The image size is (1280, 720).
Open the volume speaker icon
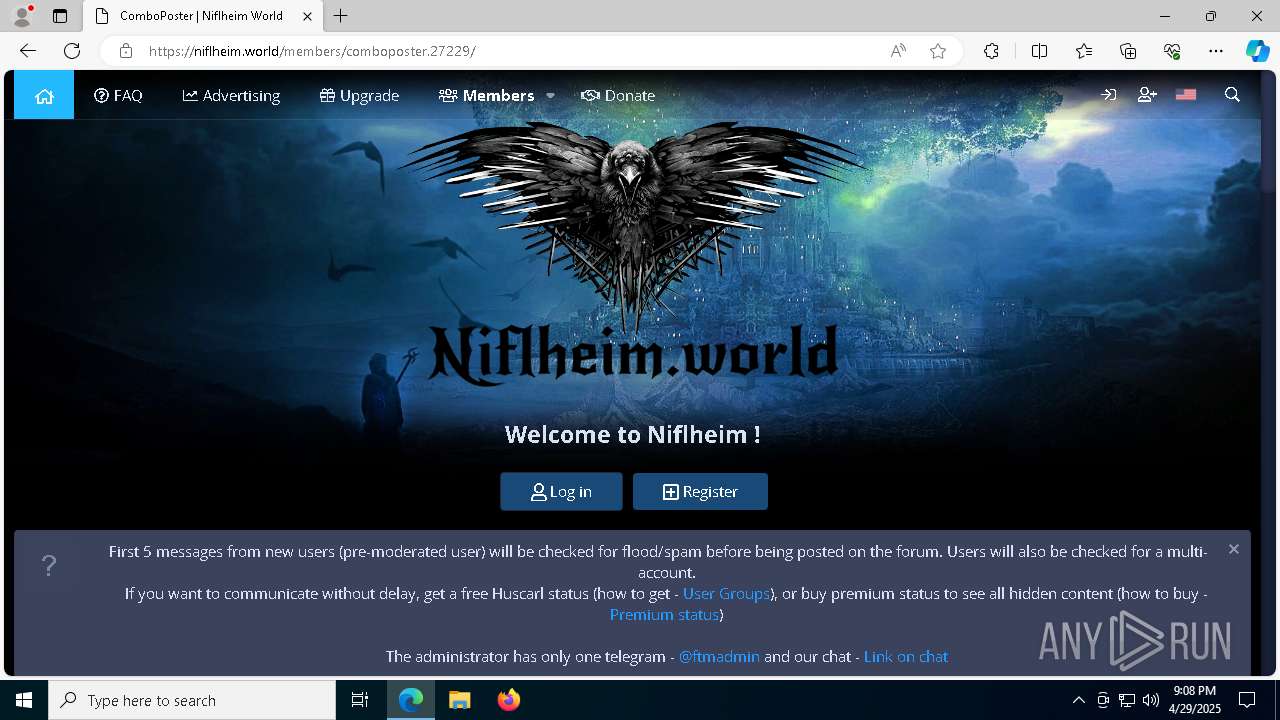(x=1151, y=700)
